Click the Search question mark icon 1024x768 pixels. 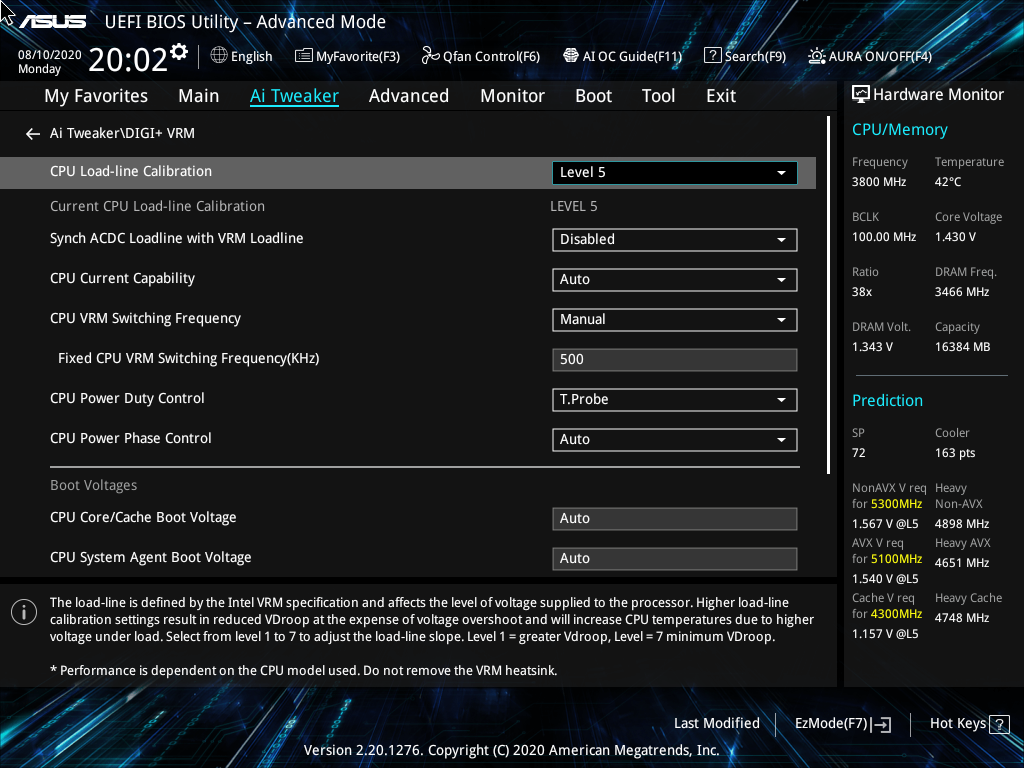click(712, 56)
